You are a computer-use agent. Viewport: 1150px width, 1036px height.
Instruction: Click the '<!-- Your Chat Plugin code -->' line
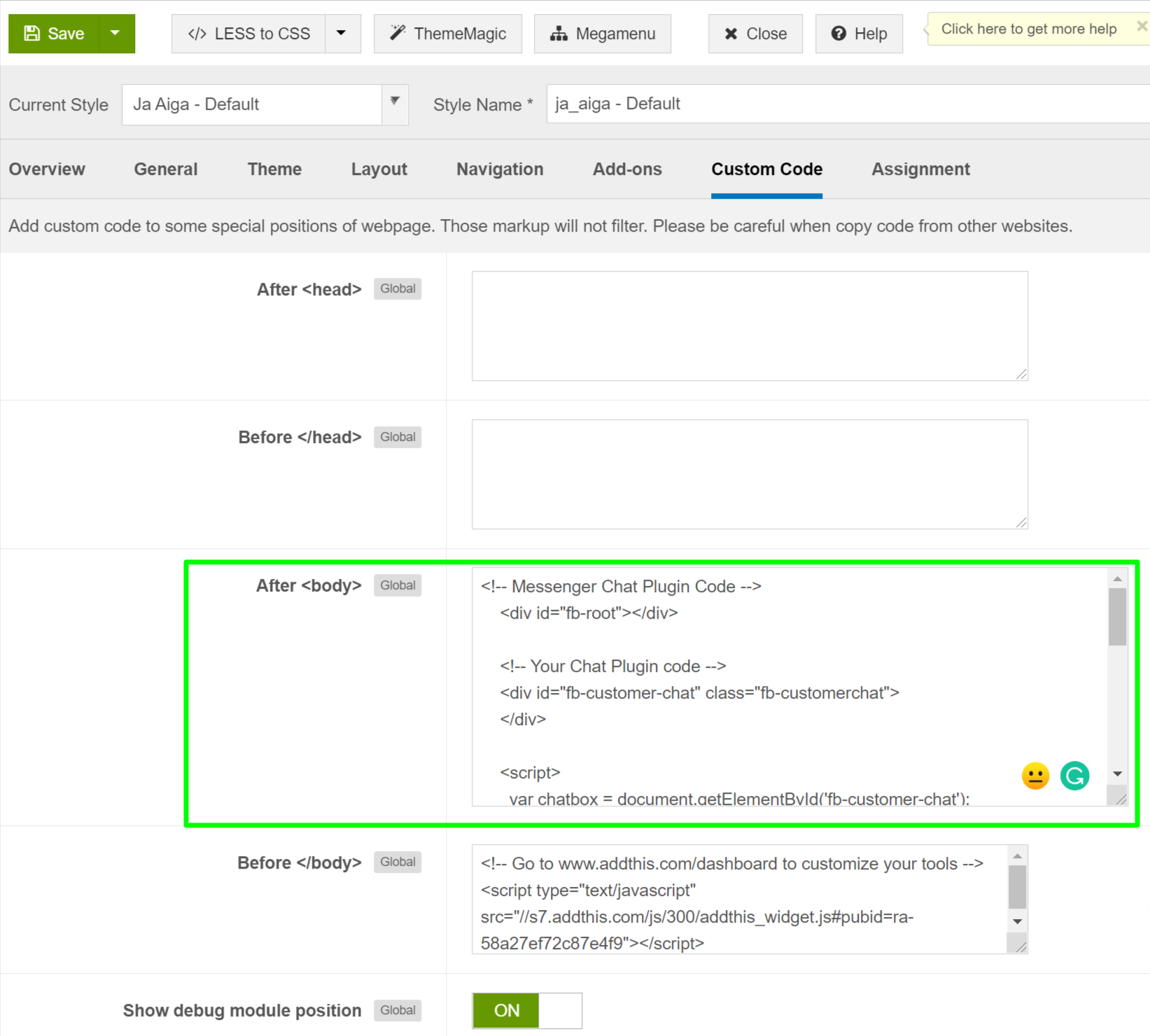(x=613, y=666)
